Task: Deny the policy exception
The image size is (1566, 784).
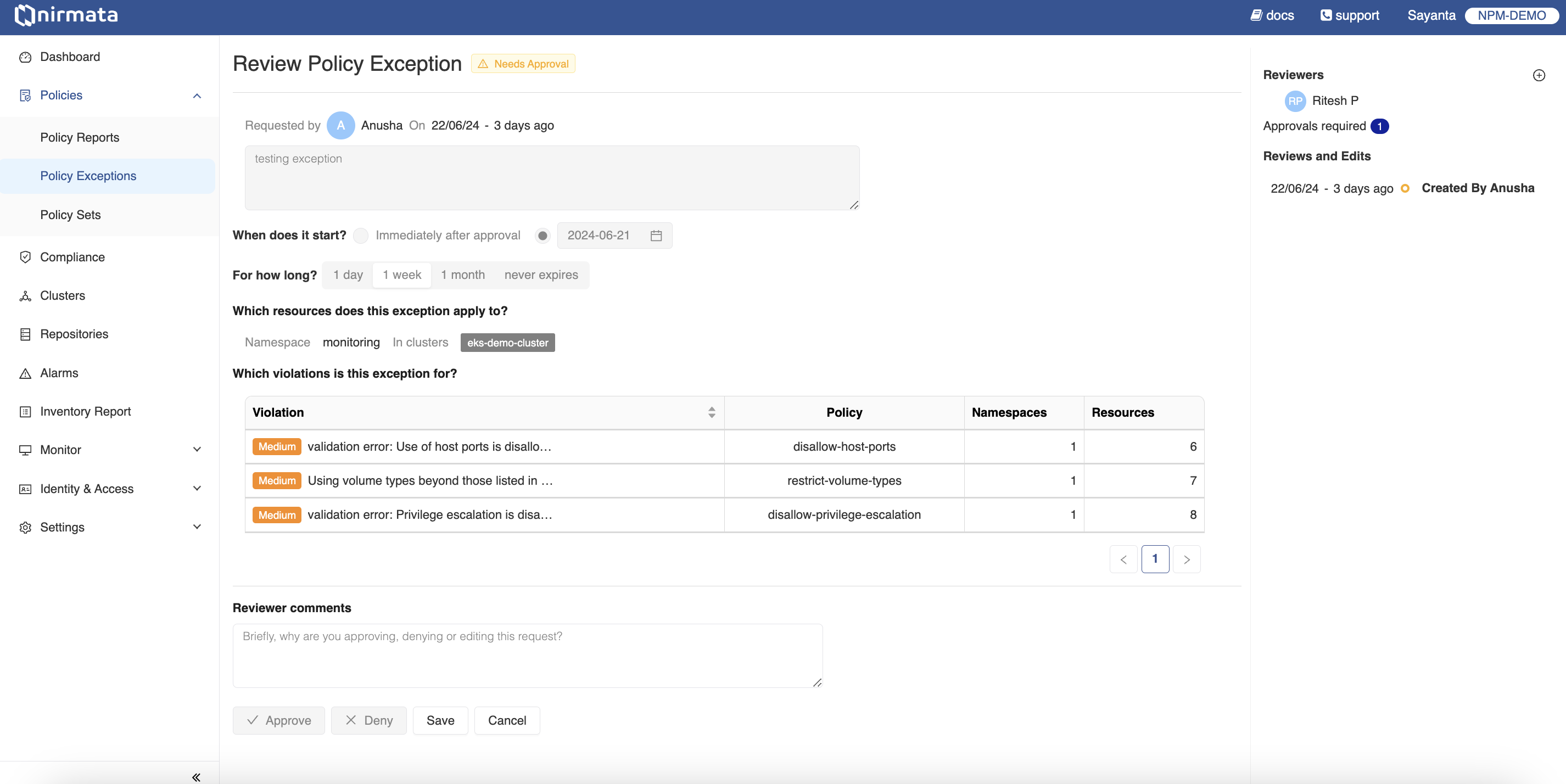Action: [x=369, y=721]
